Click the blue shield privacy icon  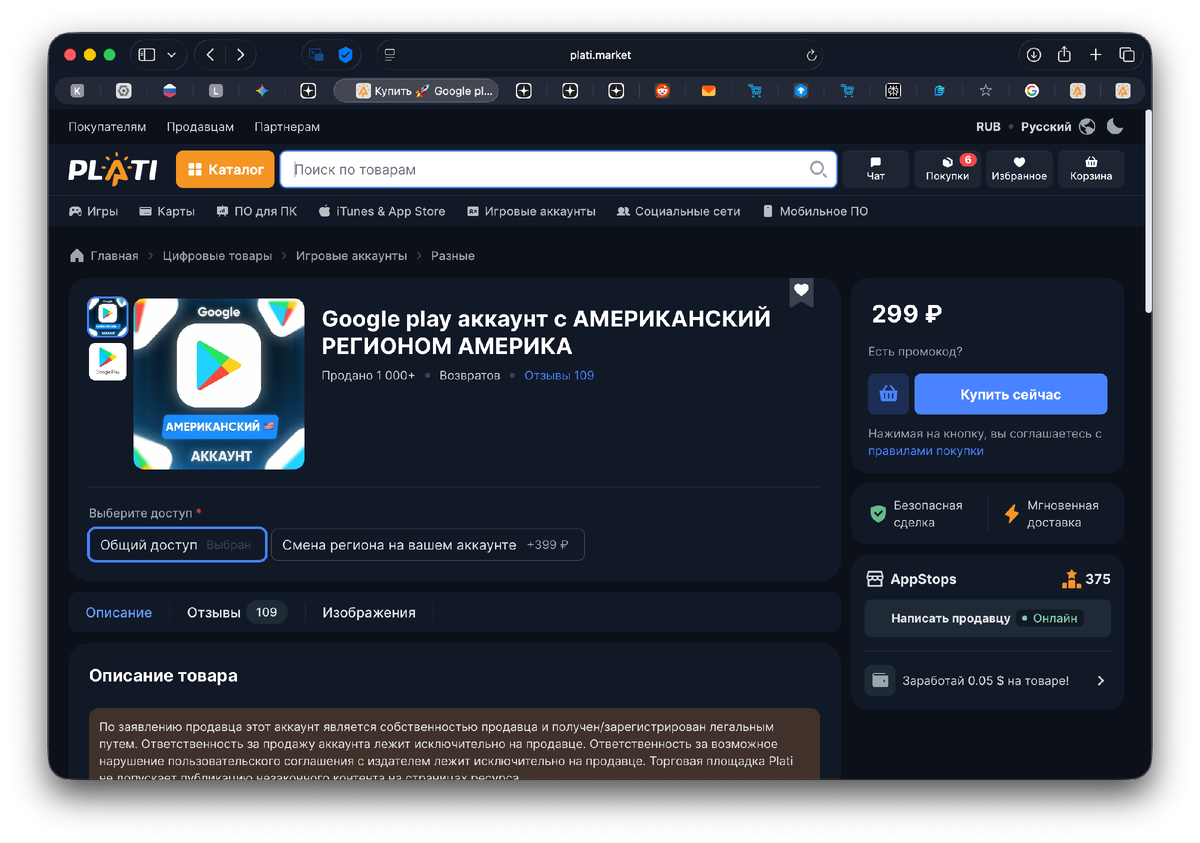click(345, 55)
